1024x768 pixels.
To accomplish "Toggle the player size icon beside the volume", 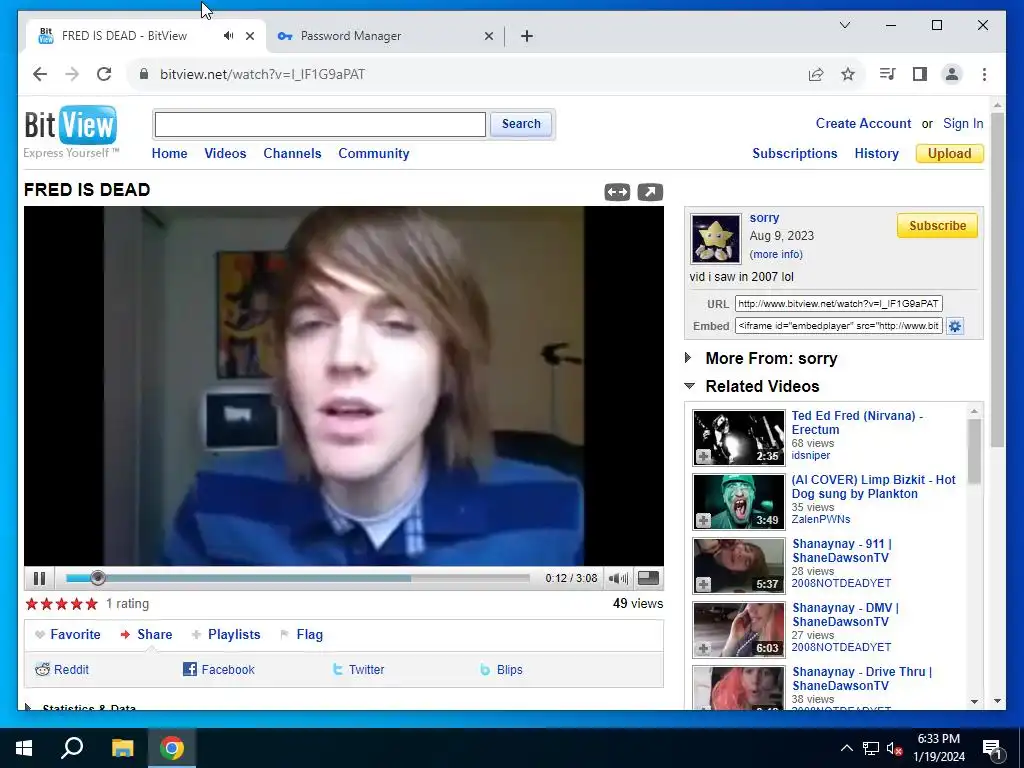I will pos(648,577).
